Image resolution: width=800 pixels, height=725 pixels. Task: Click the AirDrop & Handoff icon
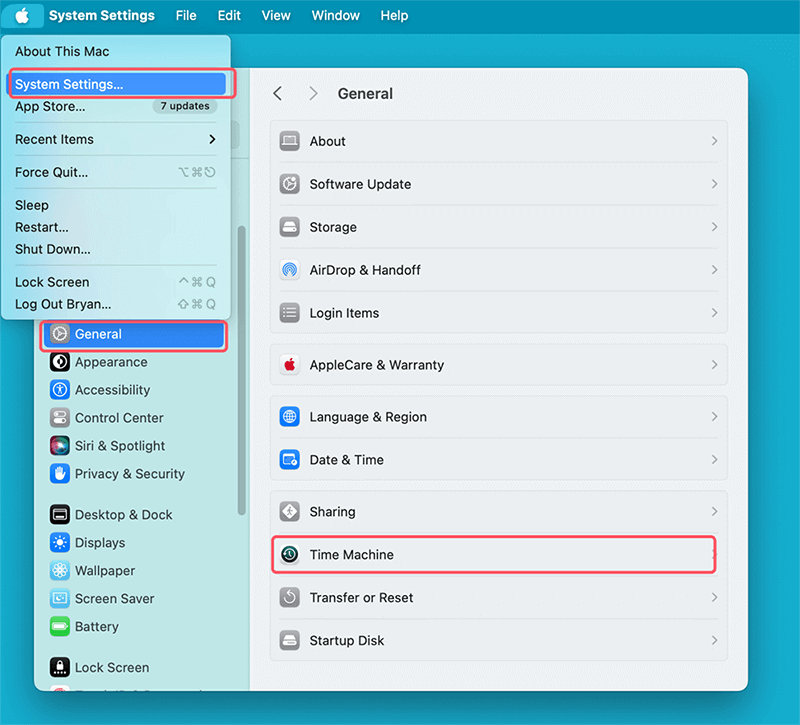tap(290, 270)
